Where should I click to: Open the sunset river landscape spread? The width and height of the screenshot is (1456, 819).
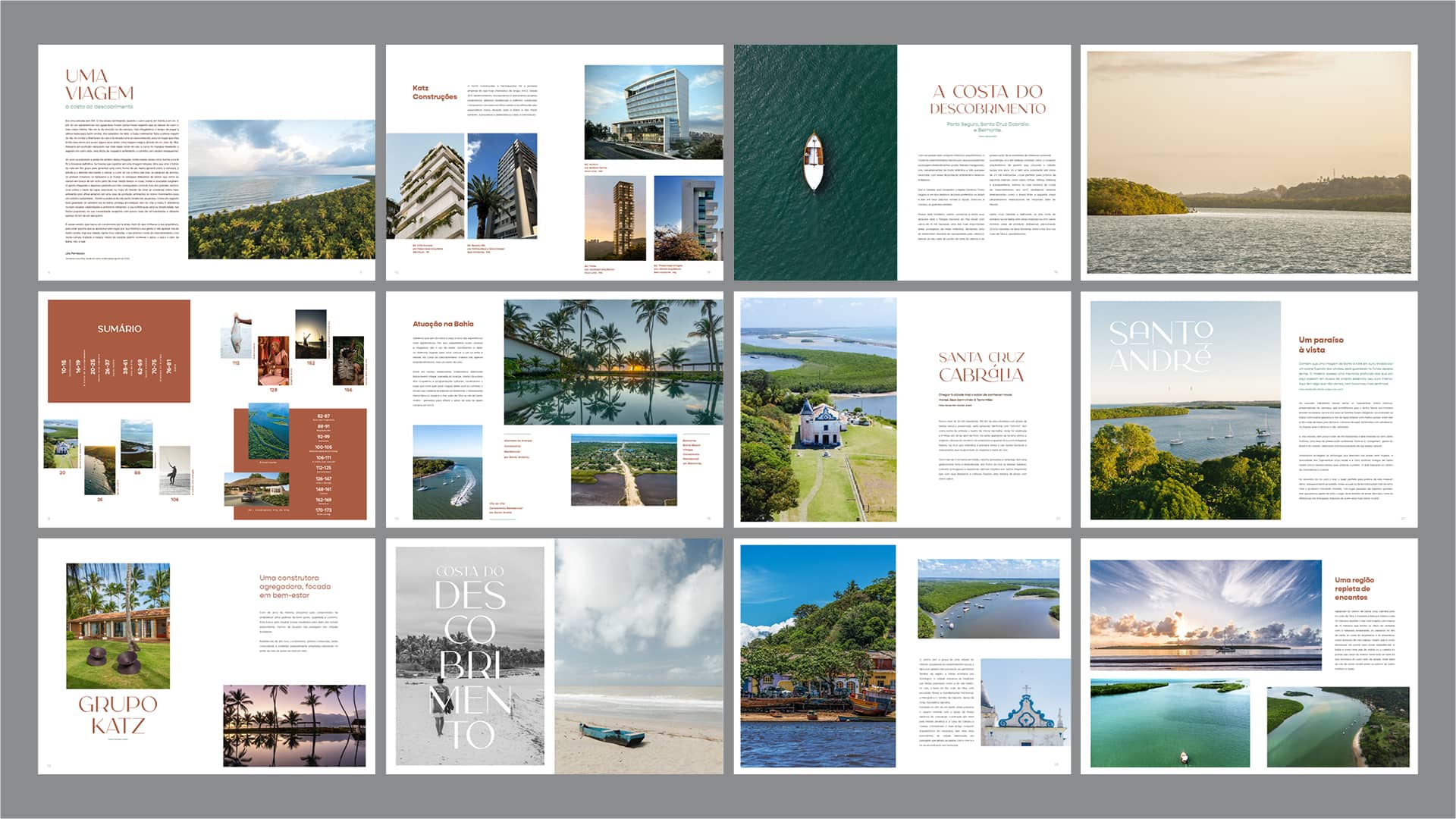[1249, 162]
